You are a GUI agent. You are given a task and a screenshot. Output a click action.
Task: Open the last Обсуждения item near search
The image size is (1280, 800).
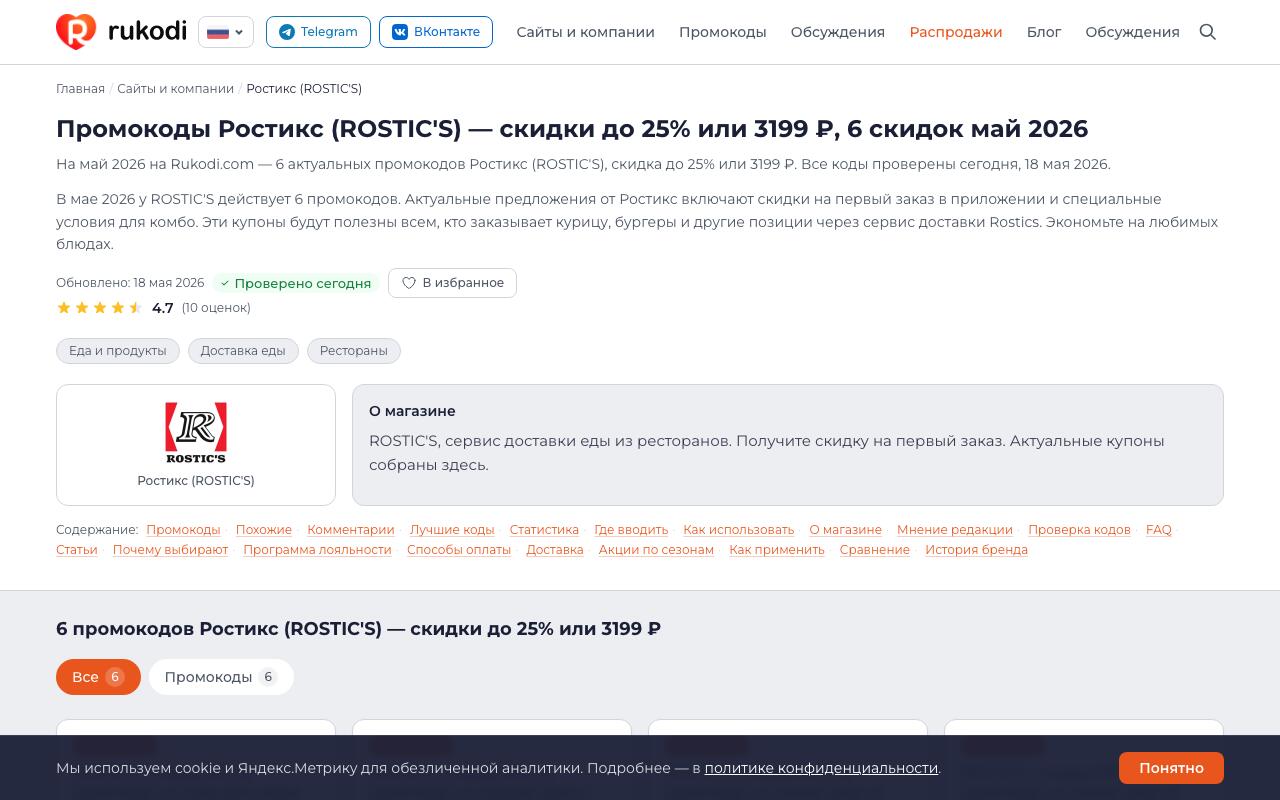click(x=1133, y=32)
